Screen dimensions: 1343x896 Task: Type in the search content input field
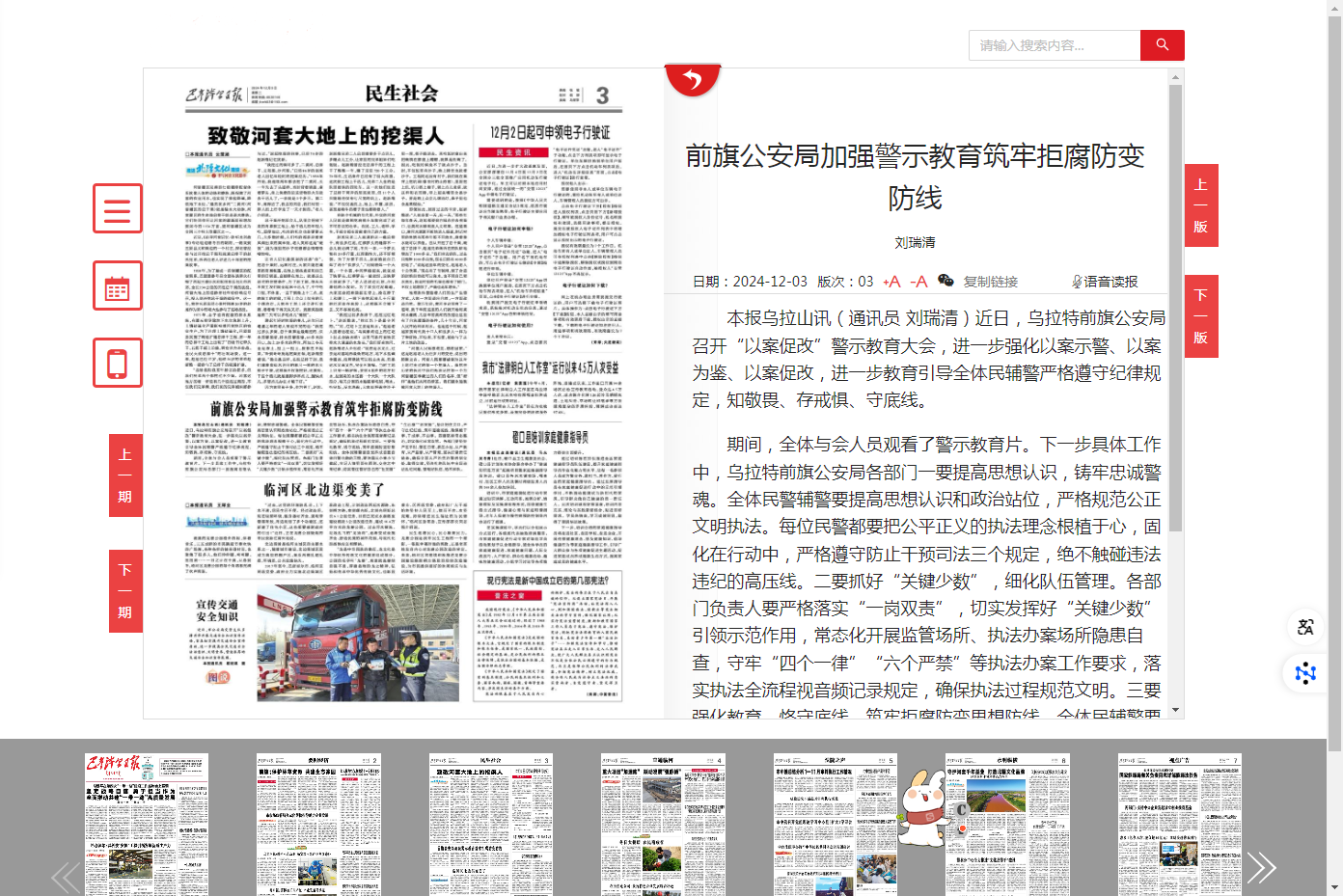(1054, 45)
